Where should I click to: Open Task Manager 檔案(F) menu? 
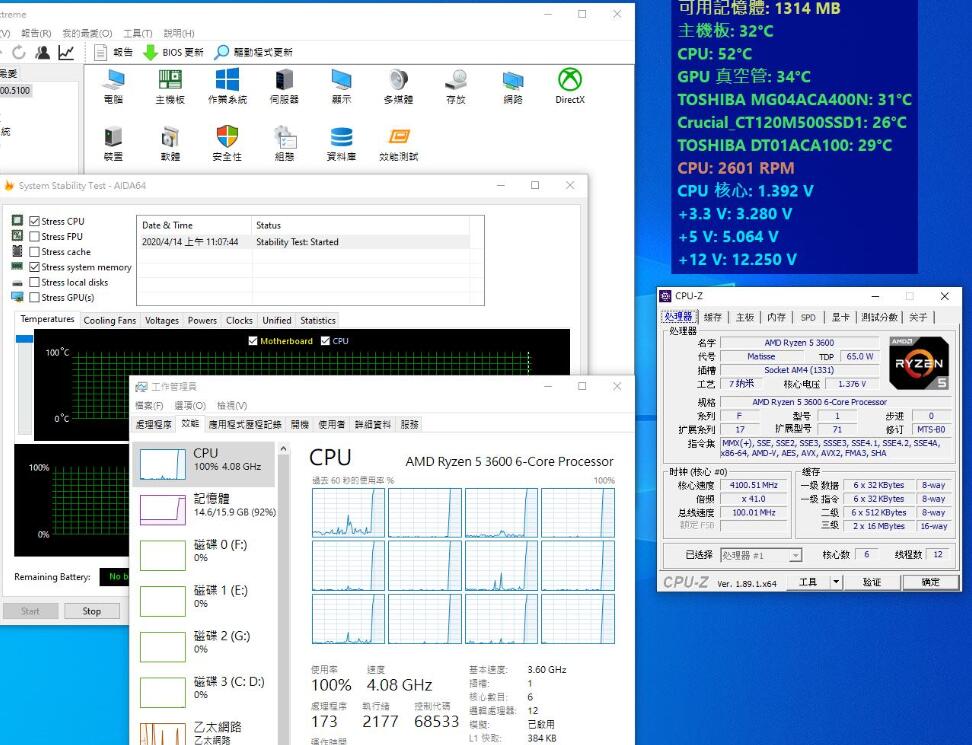149,405
